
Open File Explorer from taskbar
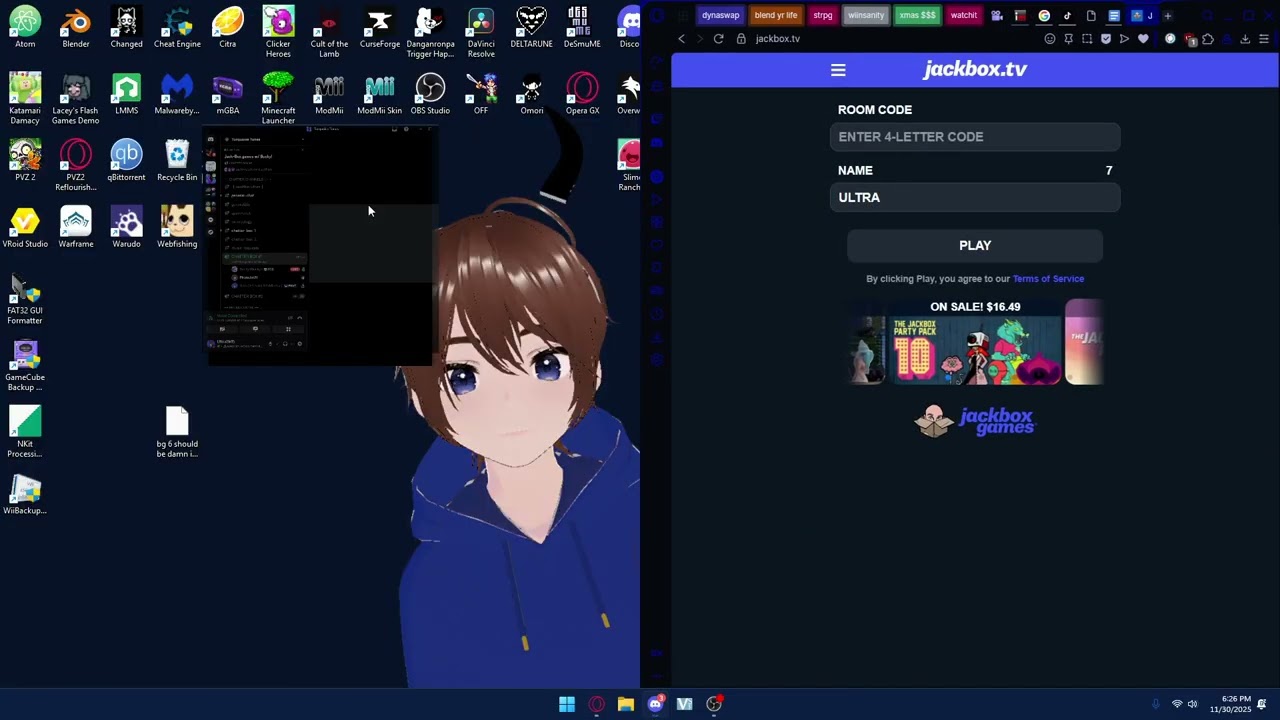click(x=626, y=704)
